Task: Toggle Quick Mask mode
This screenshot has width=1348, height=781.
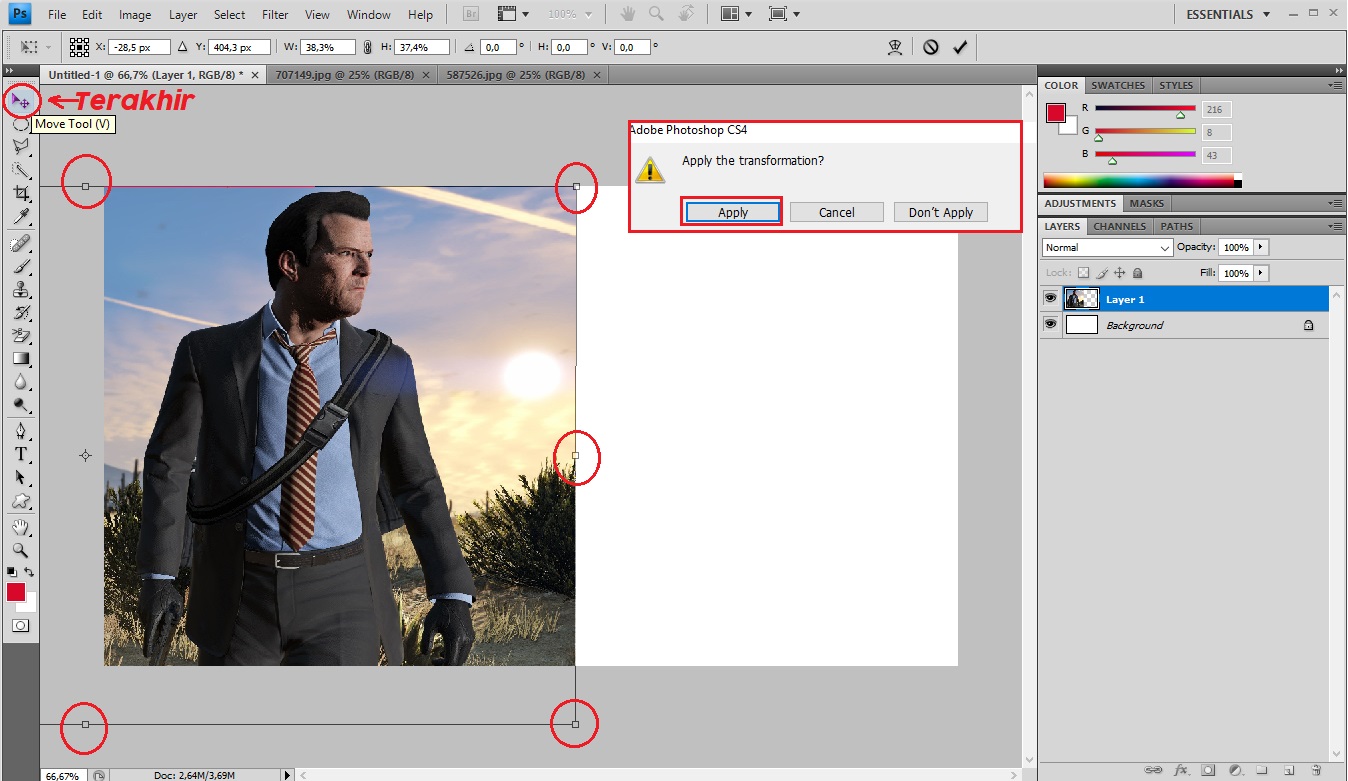Action: [x=20, y=625]
